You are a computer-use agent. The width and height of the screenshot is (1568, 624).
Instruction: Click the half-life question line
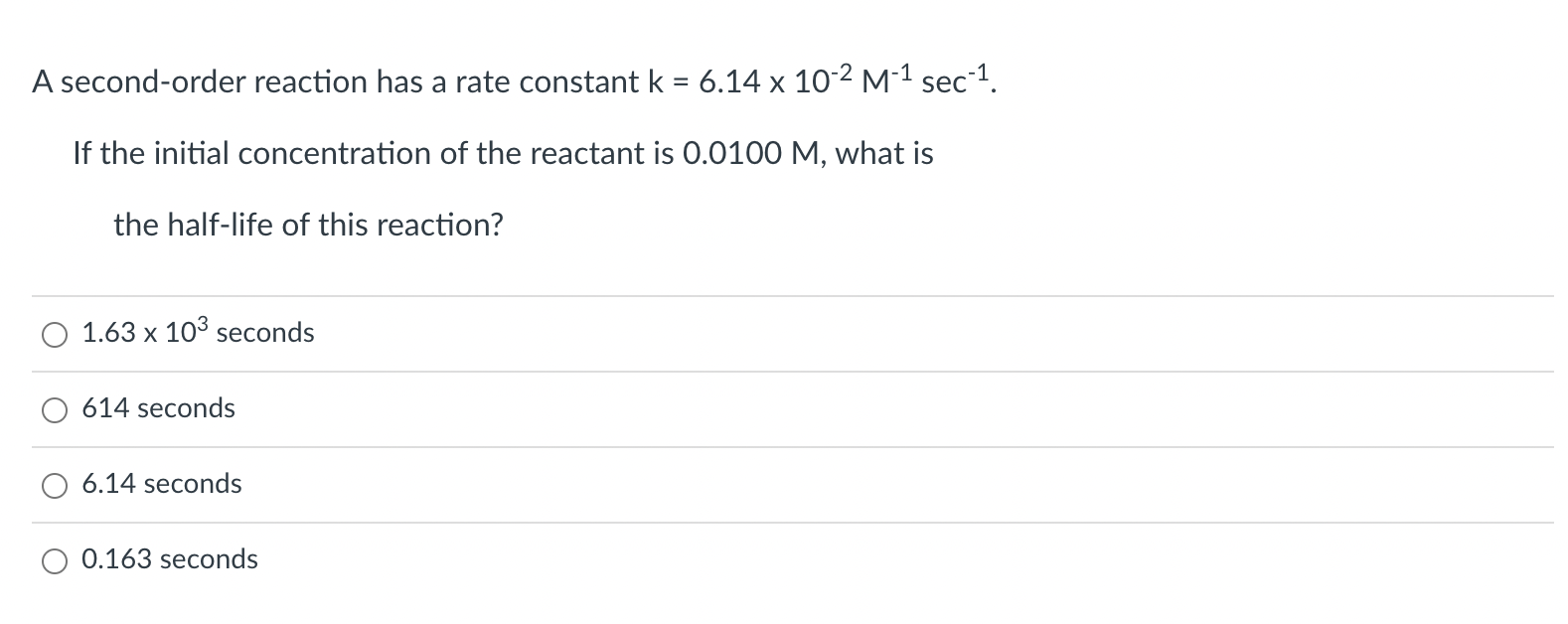(308, 225)
